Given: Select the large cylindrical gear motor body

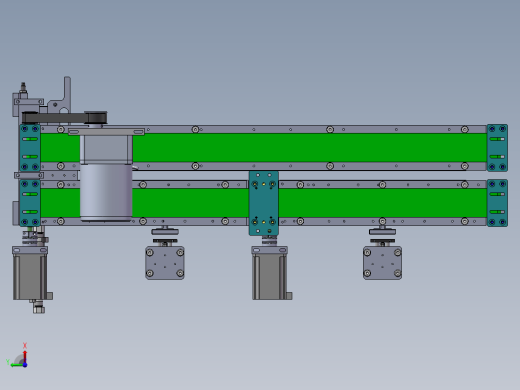Looking at the screenshot, I should (x=106, y=192).
